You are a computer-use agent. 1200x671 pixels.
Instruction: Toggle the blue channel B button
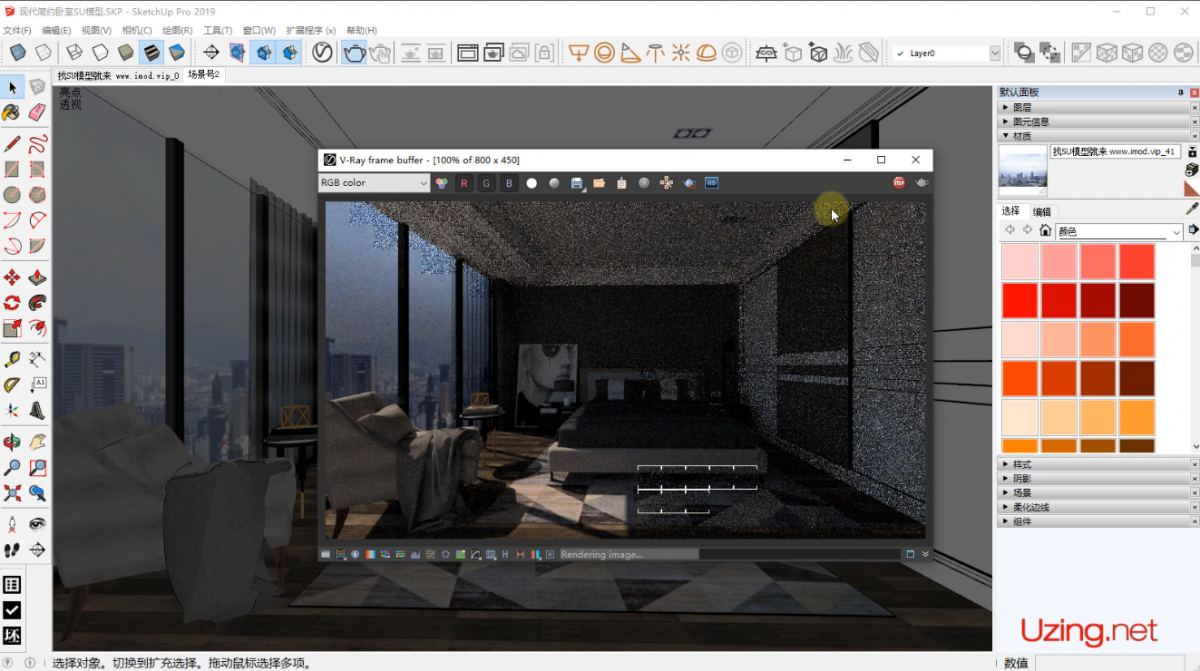pos(509,183)
